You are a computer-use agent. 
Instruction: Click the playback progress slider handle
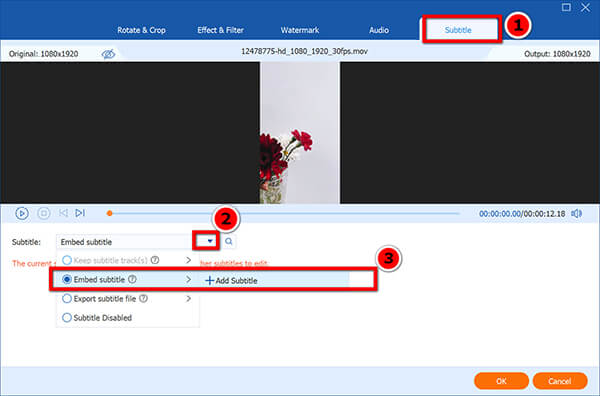tap(109, 213)
